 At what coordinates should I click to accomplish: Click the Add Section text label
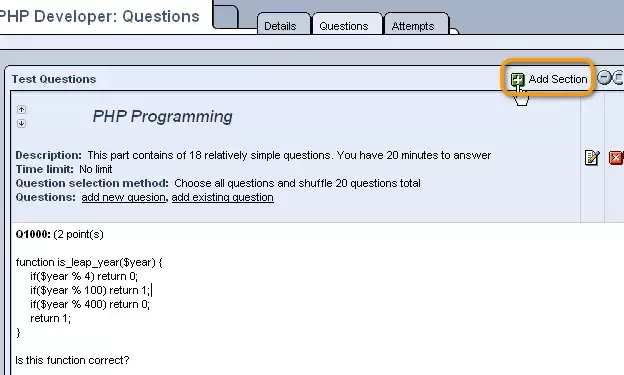[558, 79]
